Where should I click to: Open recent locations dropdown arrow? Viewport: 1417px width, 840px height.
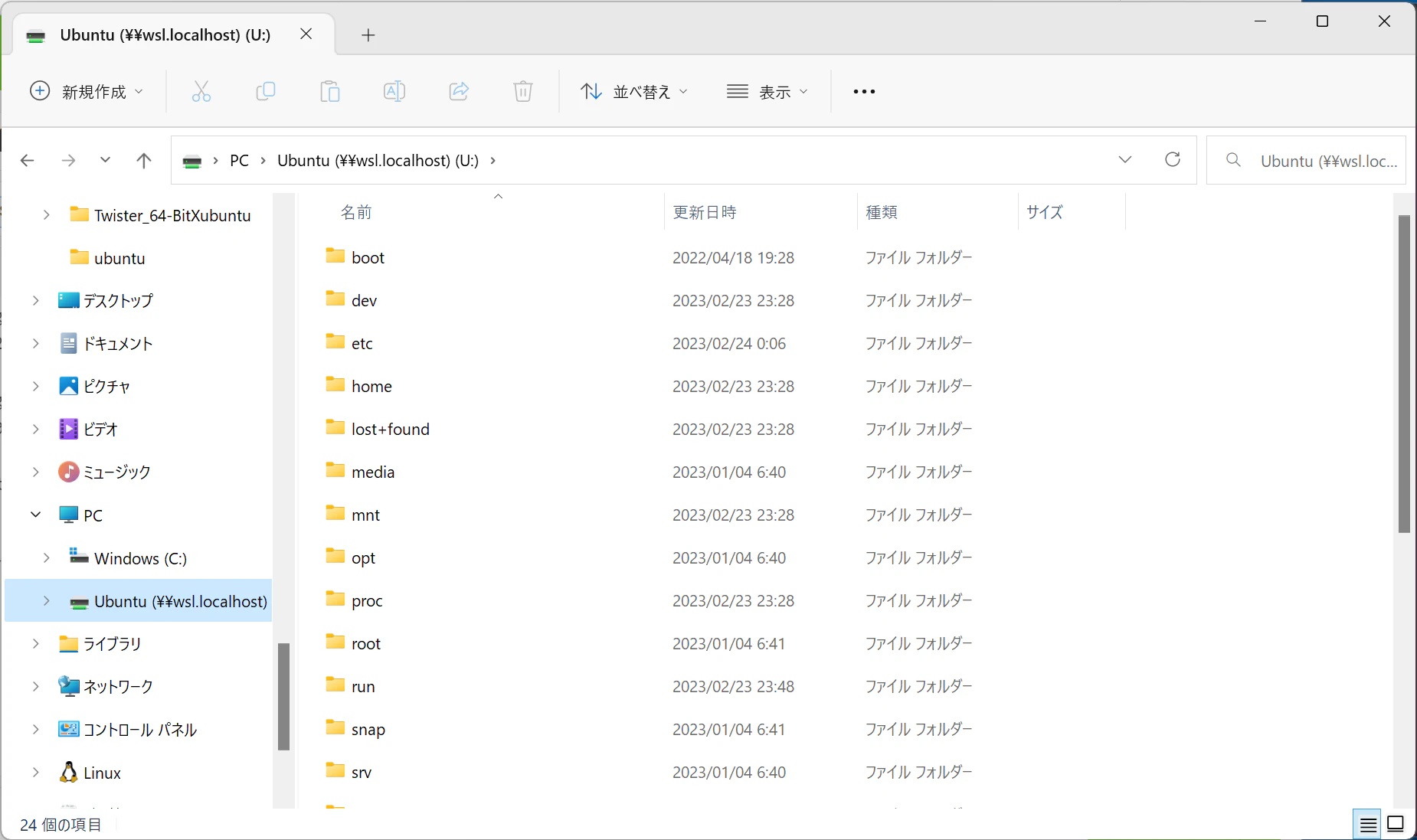tap(105, 160)
